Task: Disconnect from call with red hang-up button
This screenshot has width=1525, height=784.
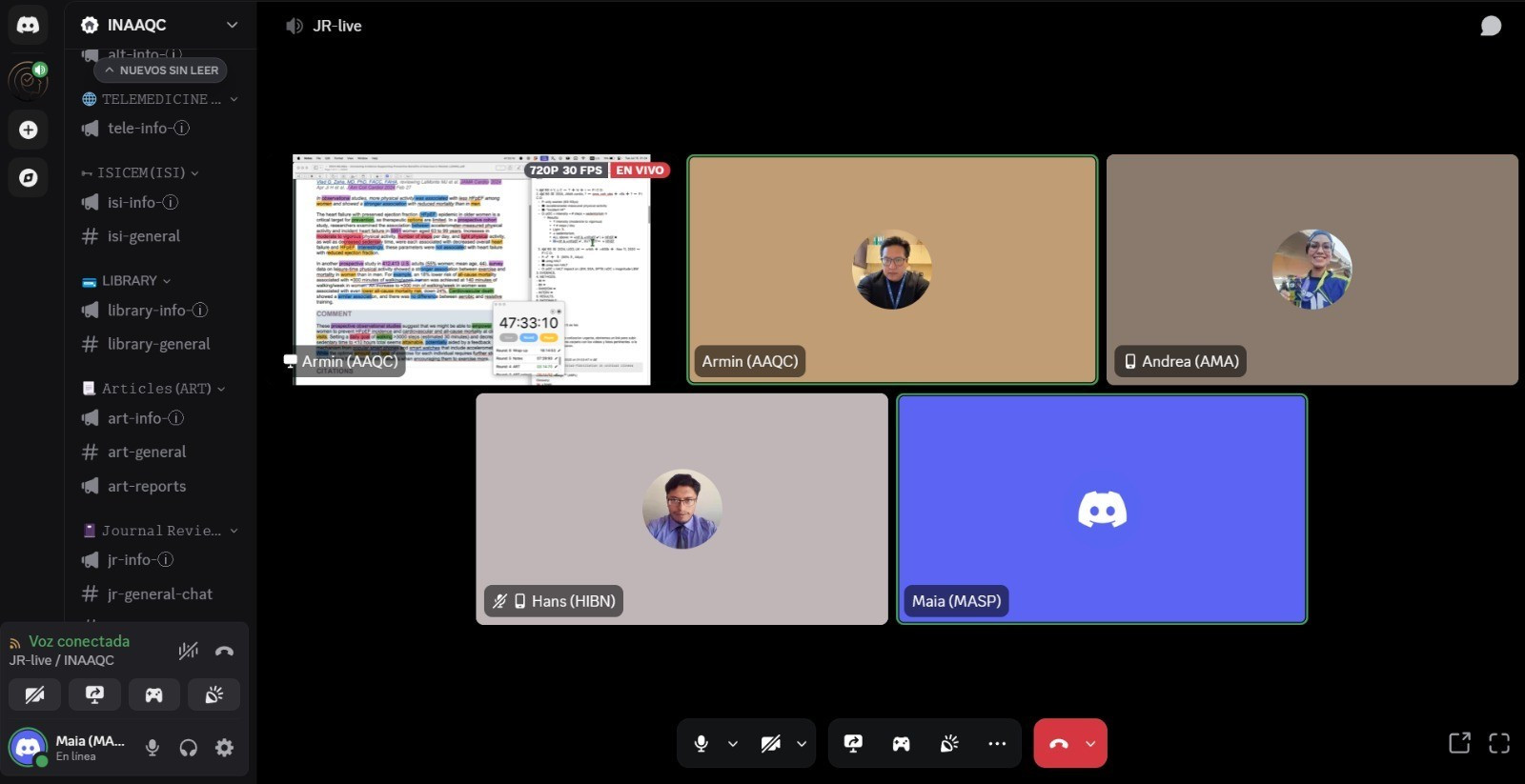Action: point(1058,744)
